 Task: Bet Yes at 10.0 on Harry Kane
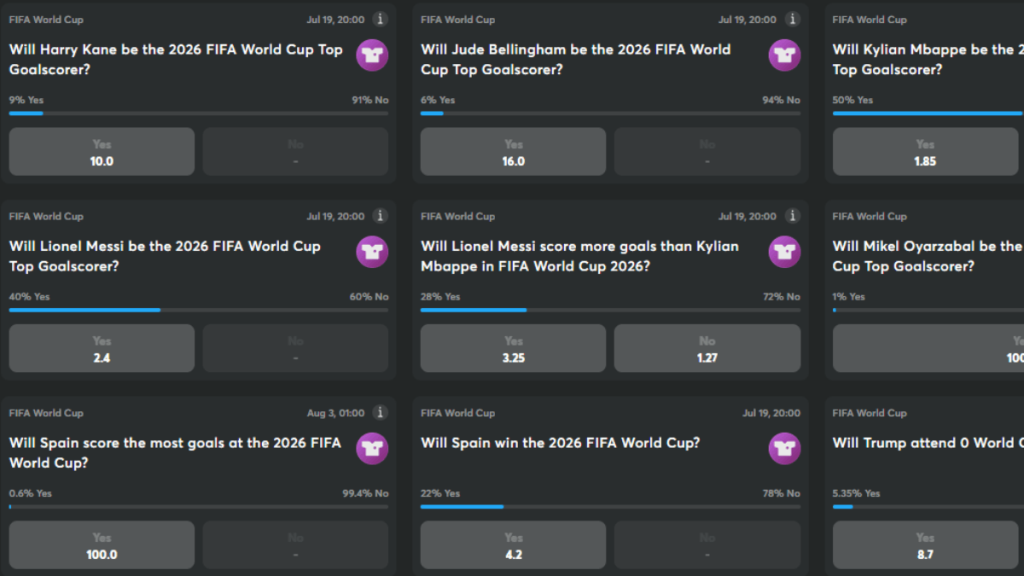pyautogui.click(x=102, y=152)
